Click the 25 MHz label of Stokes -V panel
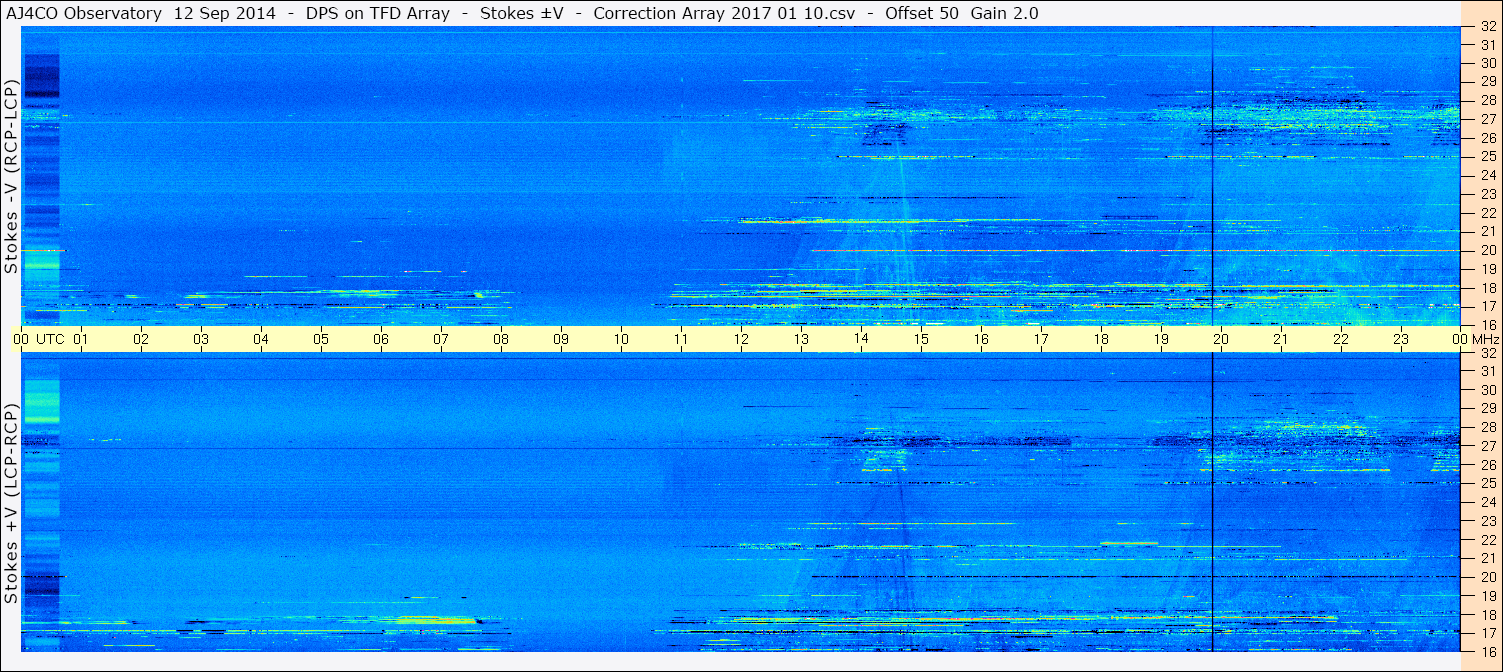 point(1488,156)
